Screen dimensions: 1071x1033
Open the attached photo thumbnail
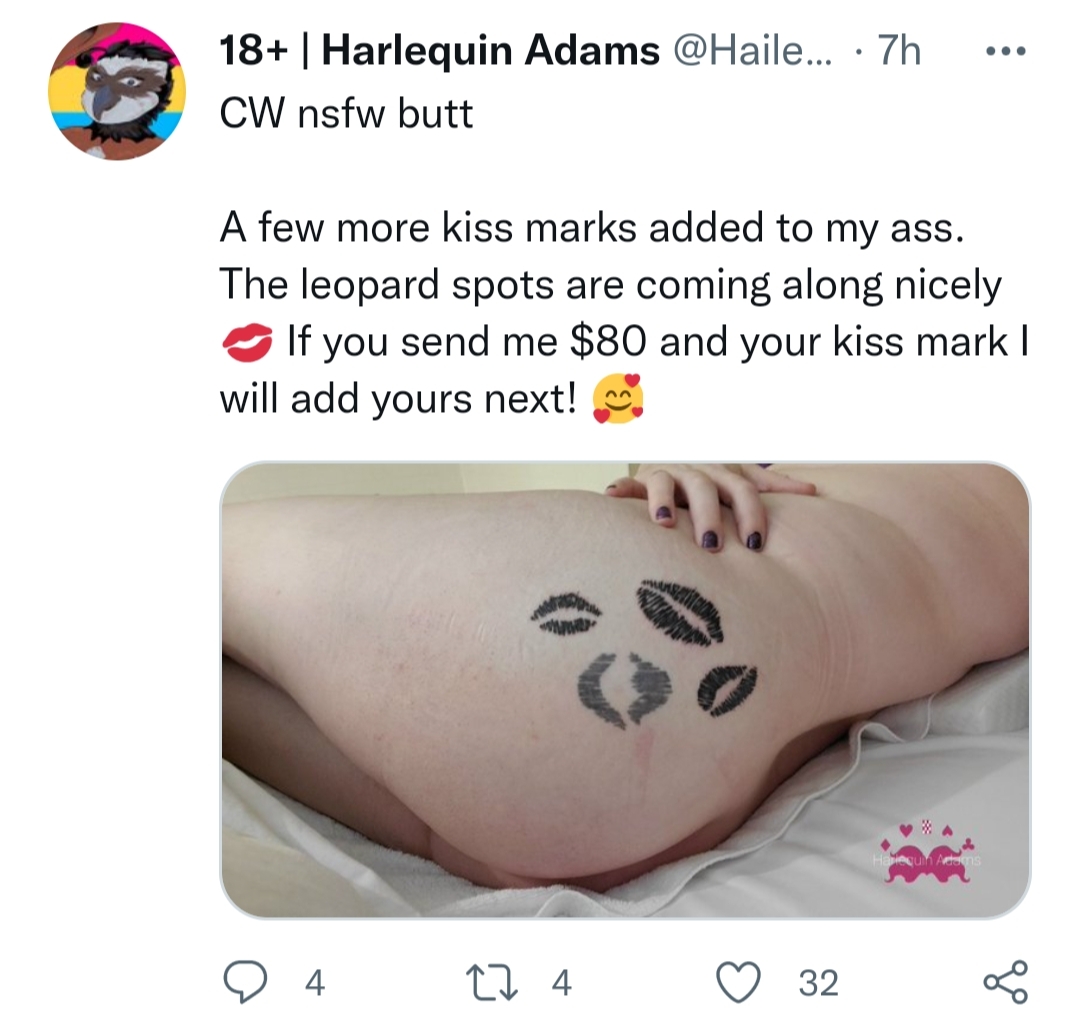625,690
